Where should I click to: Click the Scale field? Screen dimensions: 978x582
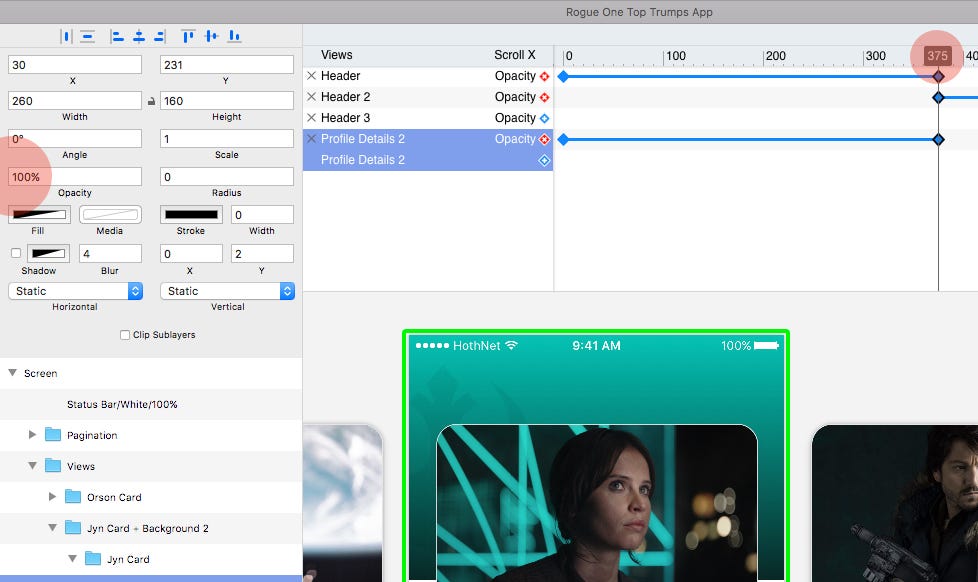pos(226,138)
